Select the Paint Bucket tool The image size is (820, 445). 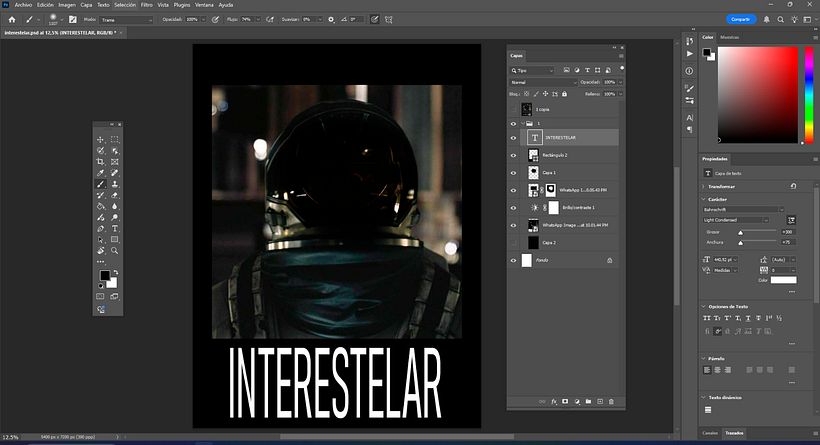[x=100, y=206]
